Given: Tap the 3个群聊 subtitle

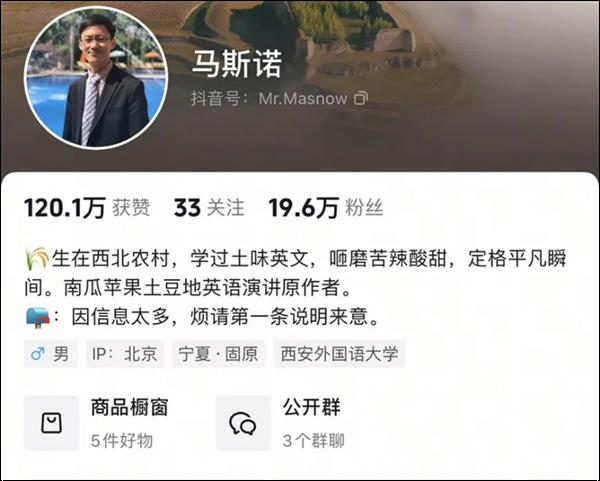Looking at the screenshot, I should [314, 441].
